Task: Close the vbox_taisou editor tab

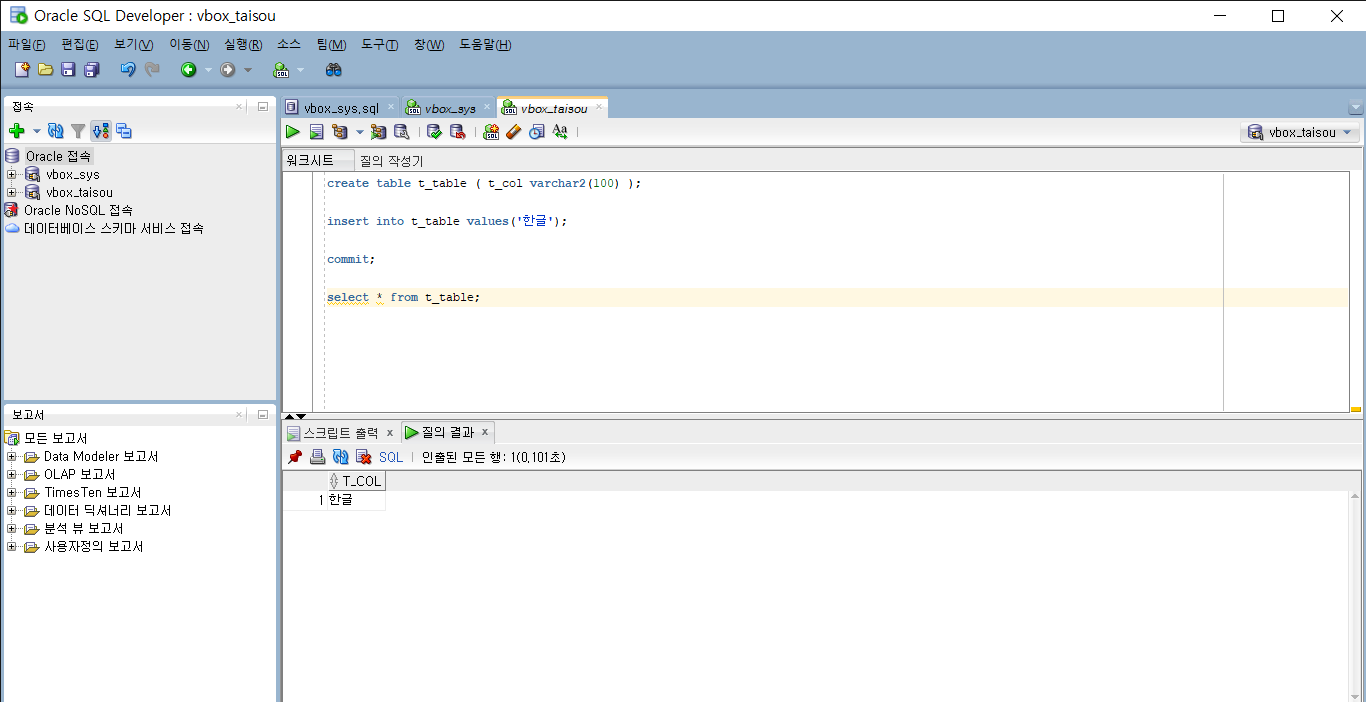Action: tap(599, 106)
